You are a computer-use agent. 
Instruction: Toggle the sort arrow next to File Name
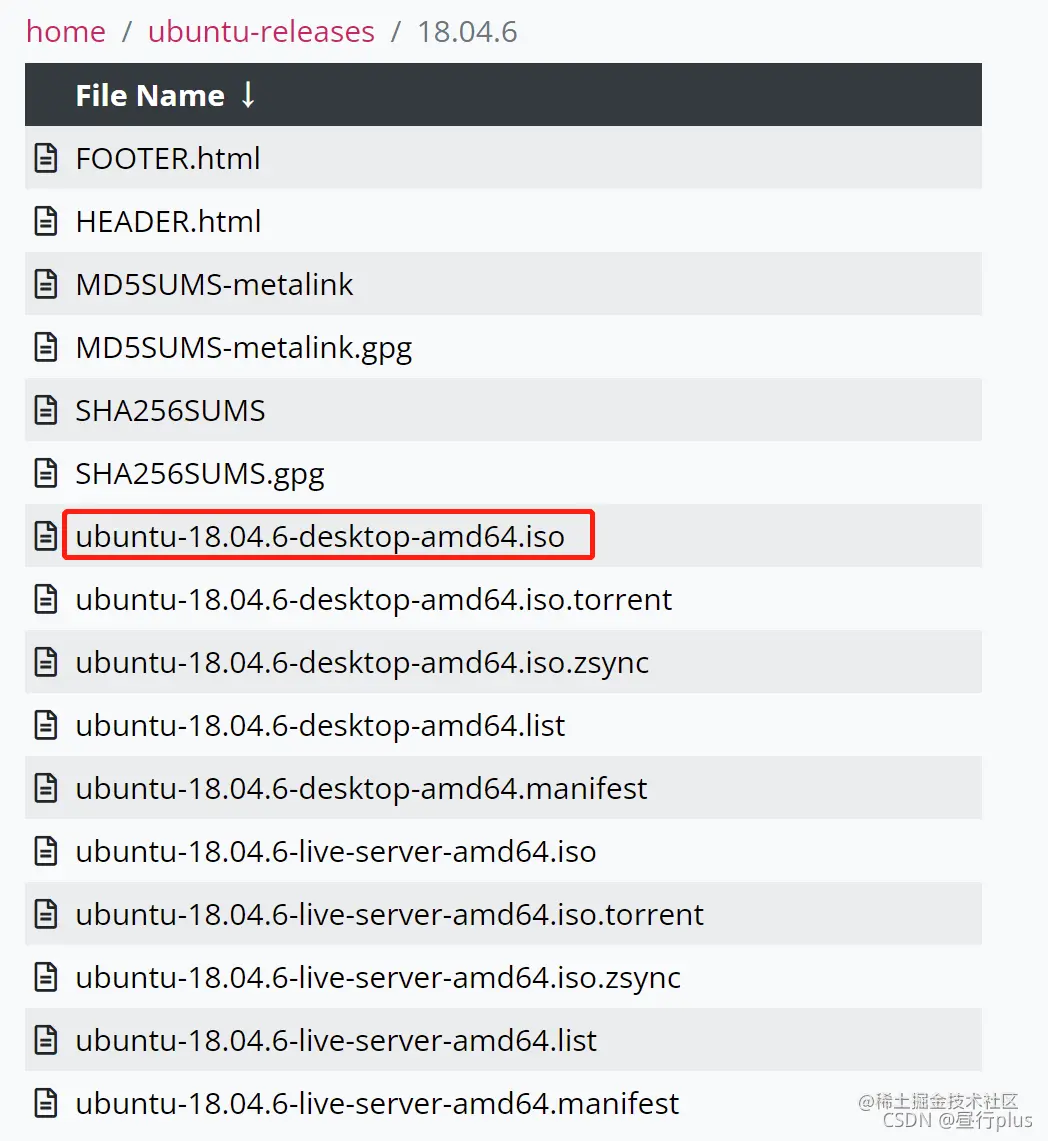coord(248,95)
